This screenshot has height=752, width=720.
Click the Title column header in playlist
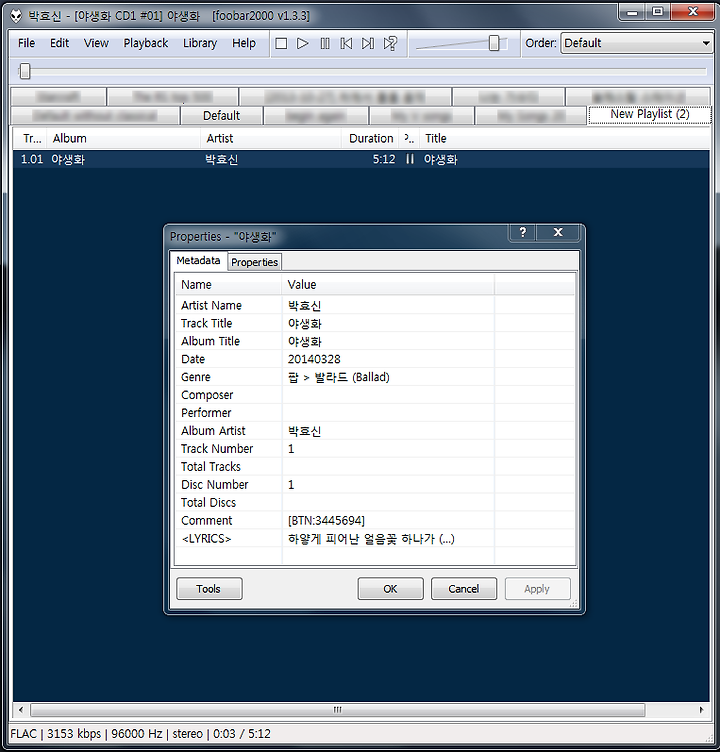565,139
